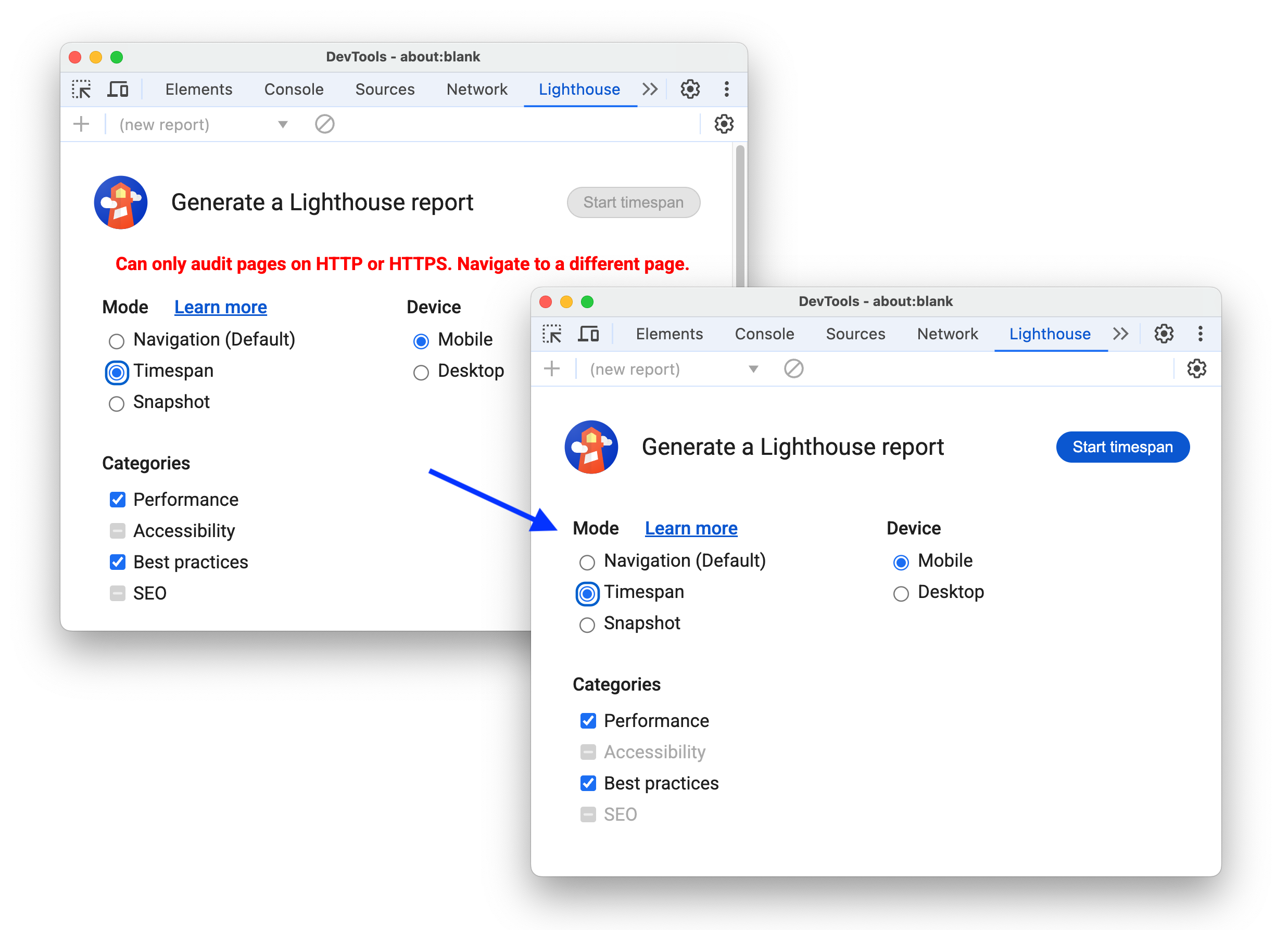Image resolution: width=1288 pixels, height=930 pixels.
Task: Click the Start timespan button
Action: [x=1122, y=447]
